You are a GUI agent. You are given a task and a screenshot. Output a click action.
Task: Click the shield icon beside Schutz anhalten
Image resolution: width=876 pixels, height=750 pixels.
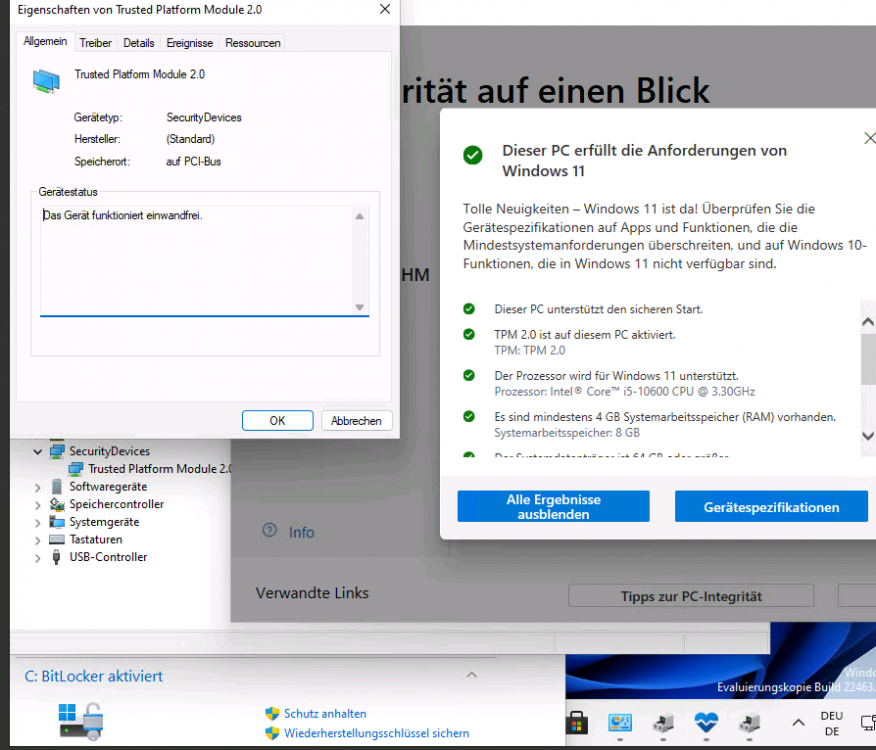[x=272, y=714]
